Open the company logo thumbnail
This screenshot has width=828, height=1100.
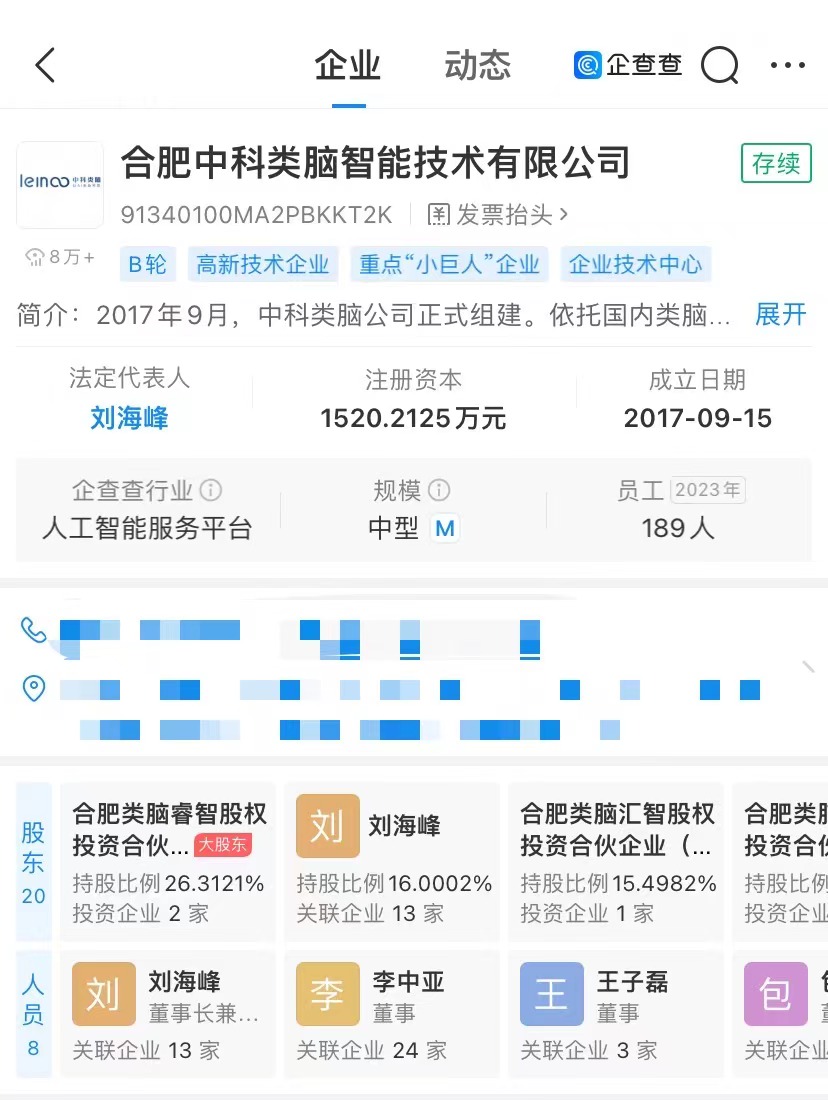tap(60, 185)
